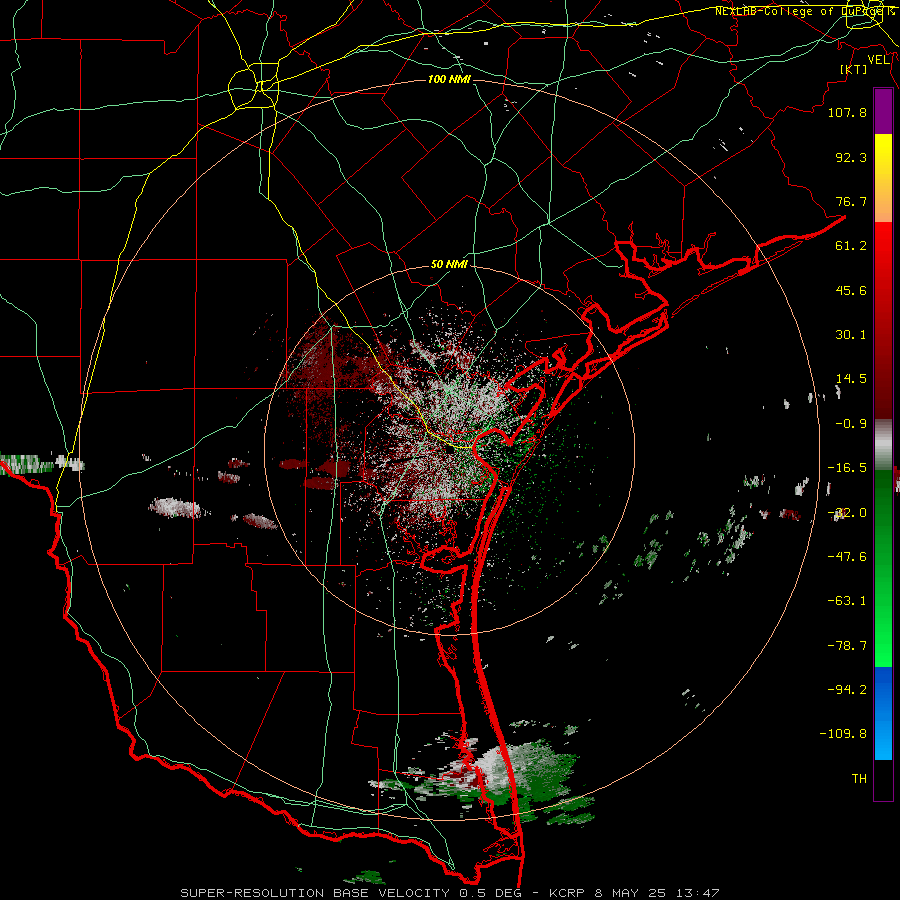Select the 61.2 velocity scale value
The width and height of the screenshot is (900, 900).
[851, 246]
